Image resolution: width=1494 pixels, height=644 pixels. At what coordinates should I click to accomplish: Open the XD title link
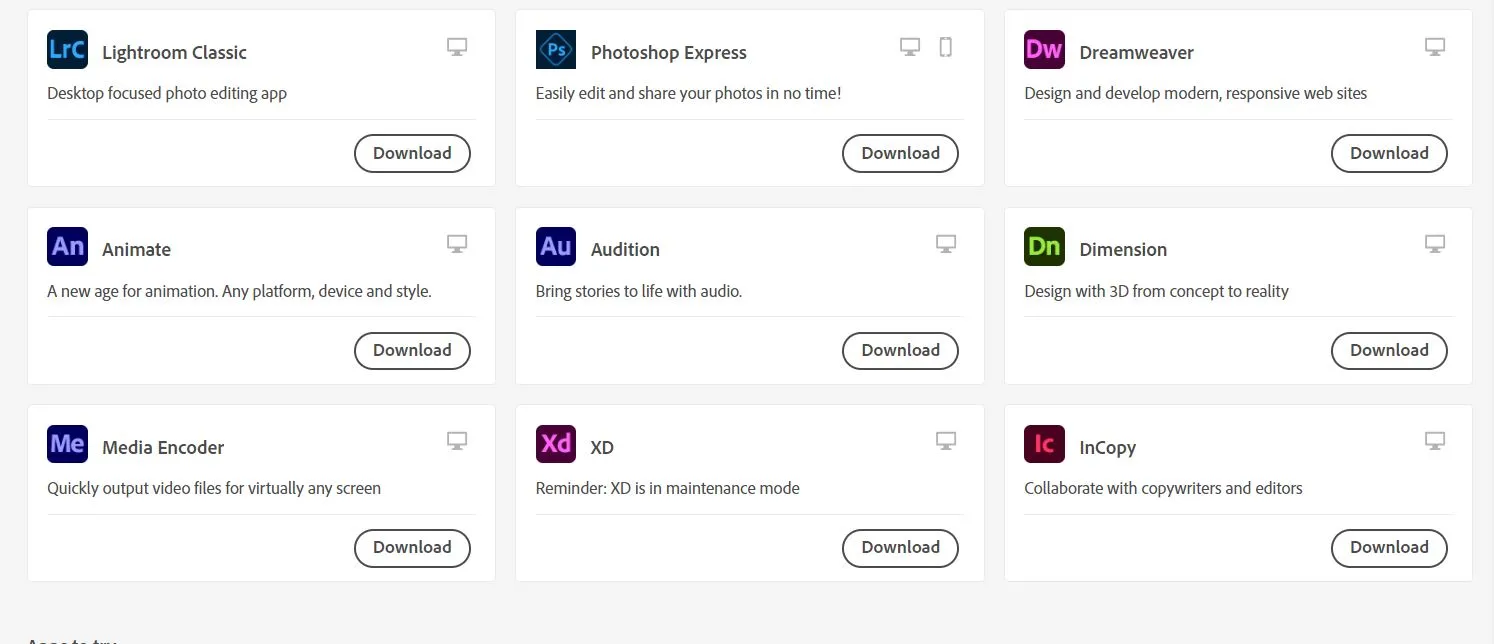(x=602, y=447)
